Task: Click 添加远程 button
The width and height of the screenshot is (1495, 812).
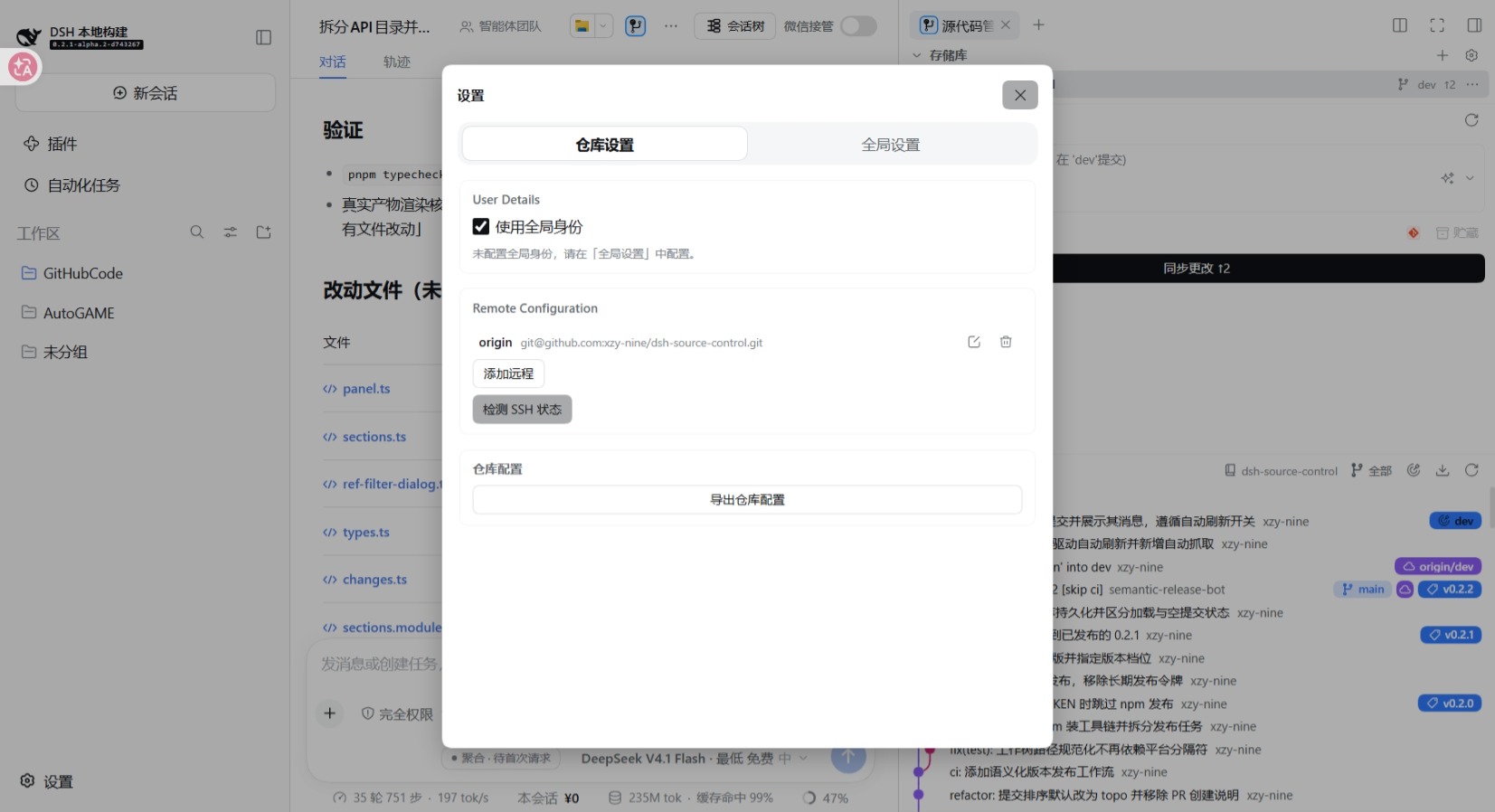Action: [x=508, y=373]
